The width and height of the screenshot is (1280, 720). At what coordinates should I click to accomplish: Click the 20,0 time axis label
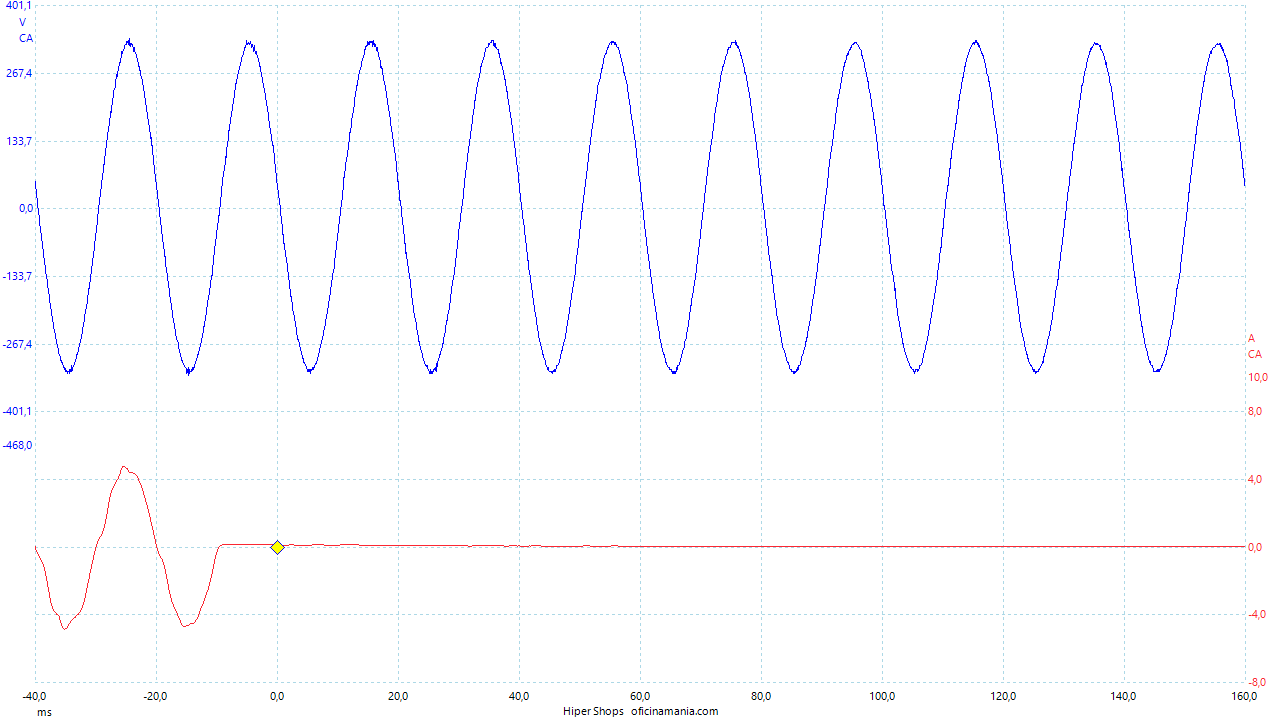click(x=398, y=697)
